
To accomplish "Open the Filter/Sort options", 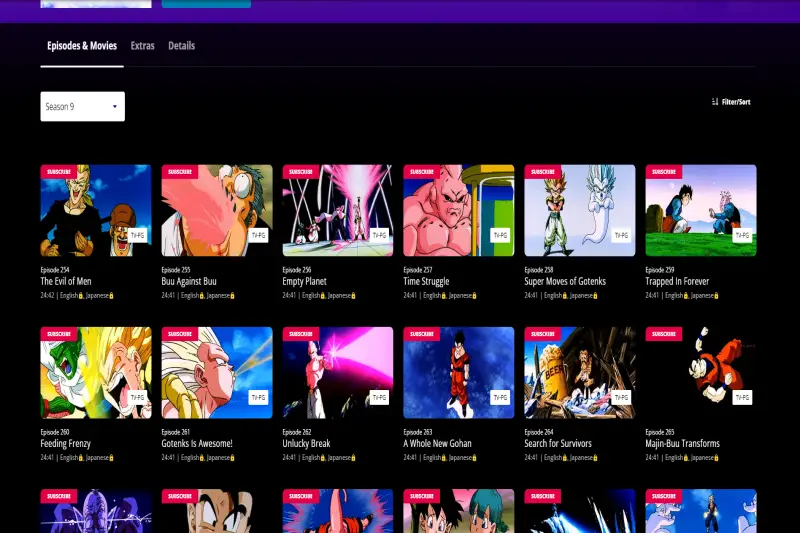I will pos(731,102).
